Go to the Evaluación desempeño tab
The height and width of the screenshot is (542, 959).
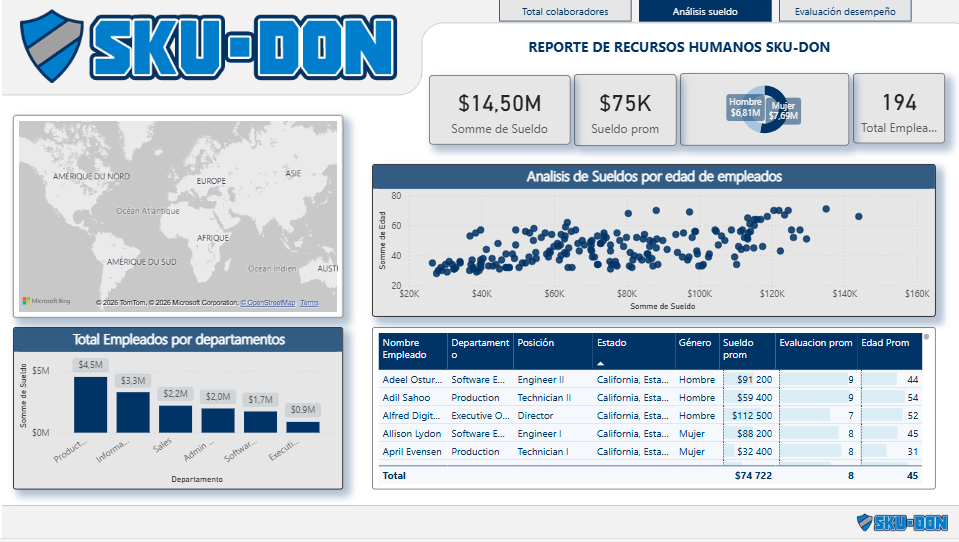pyautogui.click(x=845, y=12)
